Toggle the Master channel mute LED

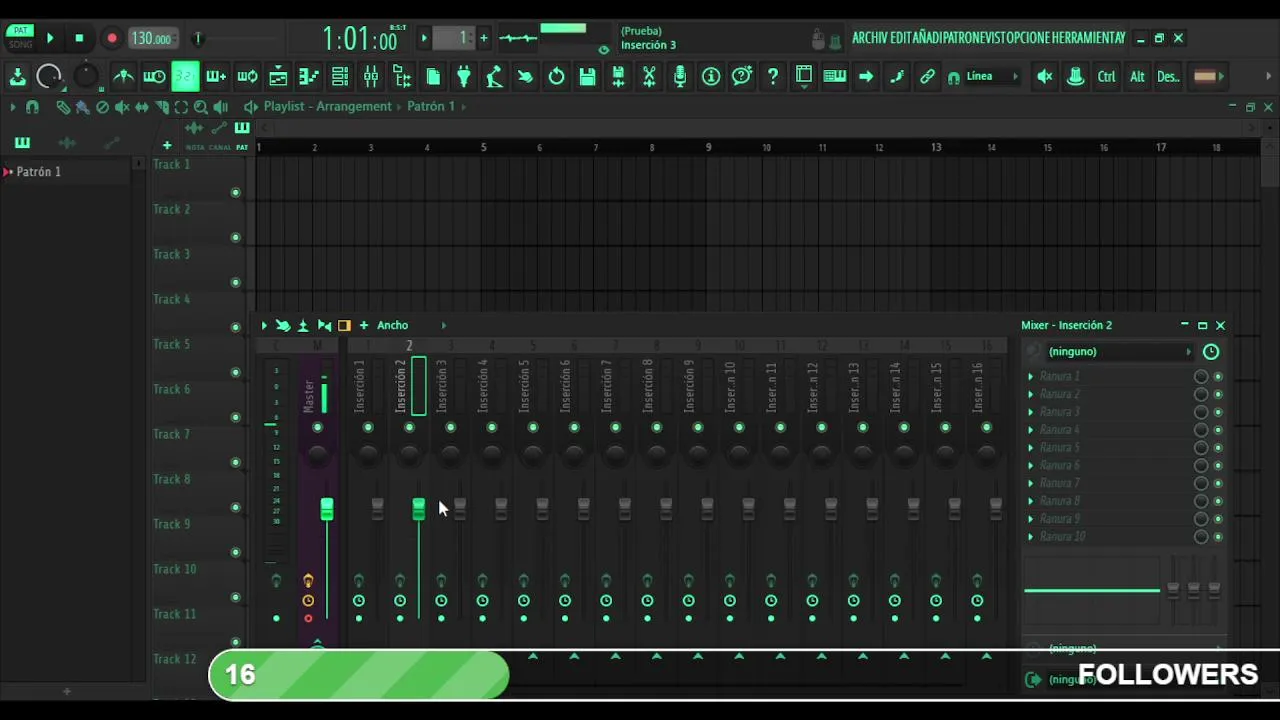317,428
